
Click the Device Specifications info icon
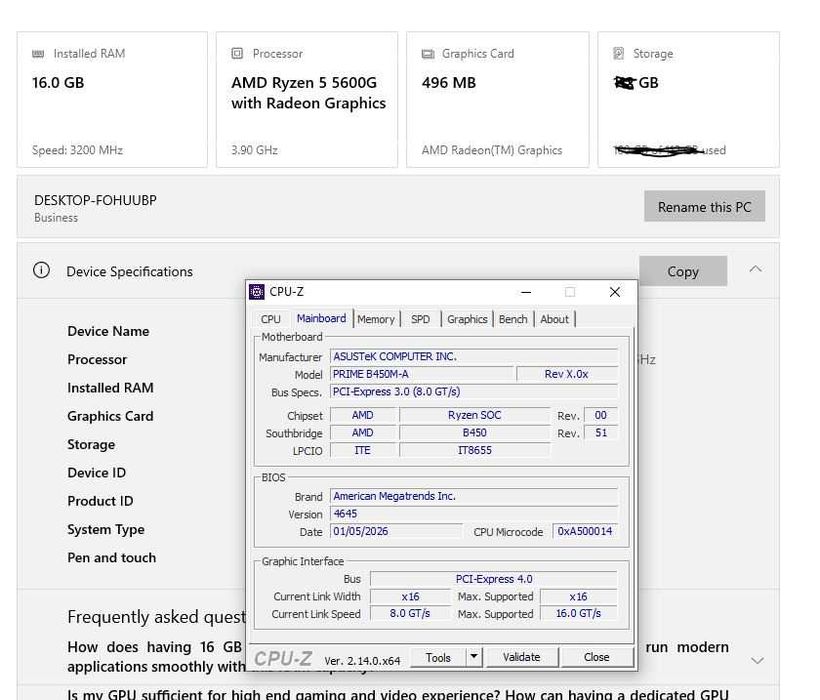pos(41,270)
